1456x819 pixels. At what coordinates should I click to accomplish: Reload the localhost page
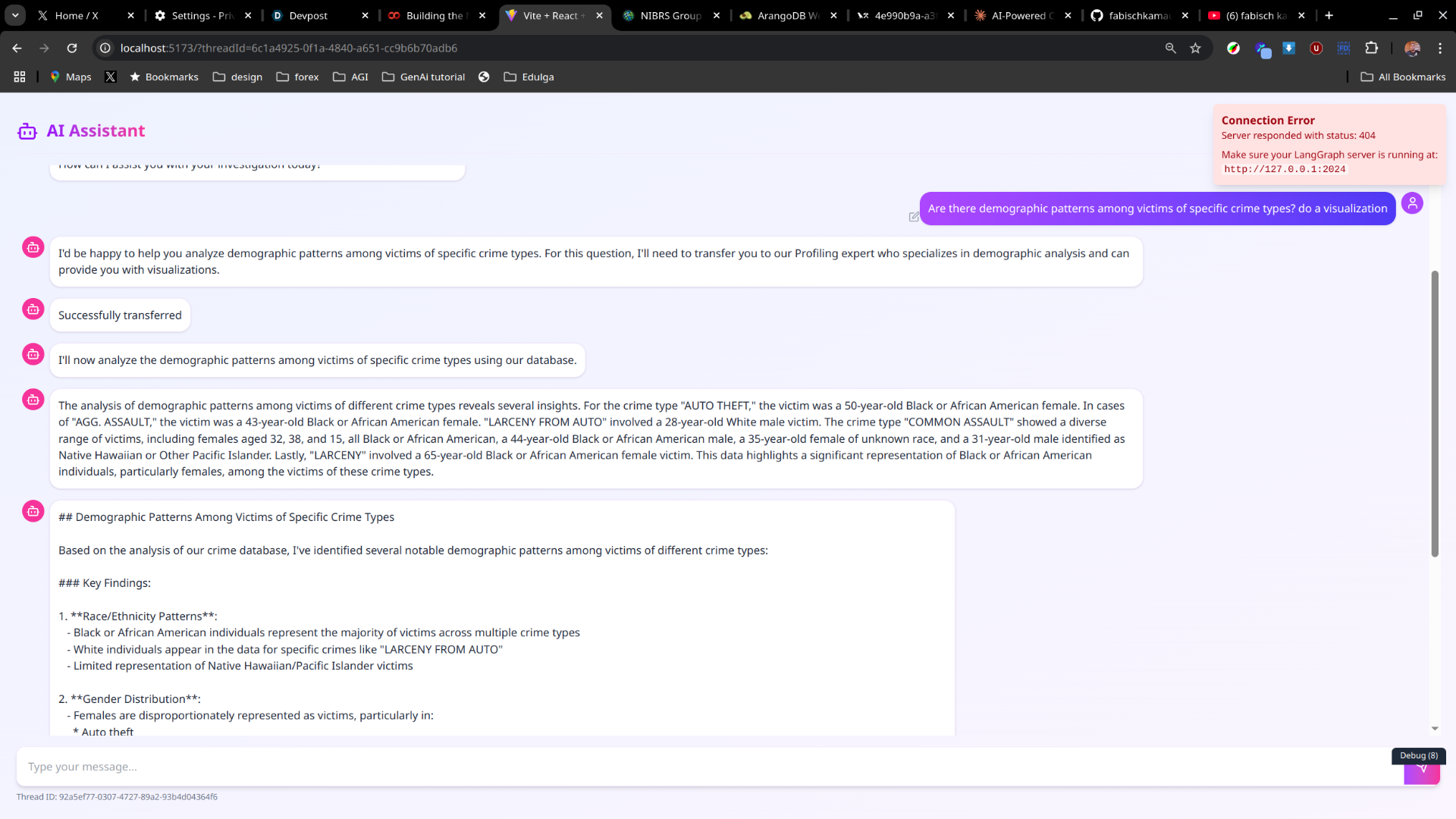click(72, 48)
